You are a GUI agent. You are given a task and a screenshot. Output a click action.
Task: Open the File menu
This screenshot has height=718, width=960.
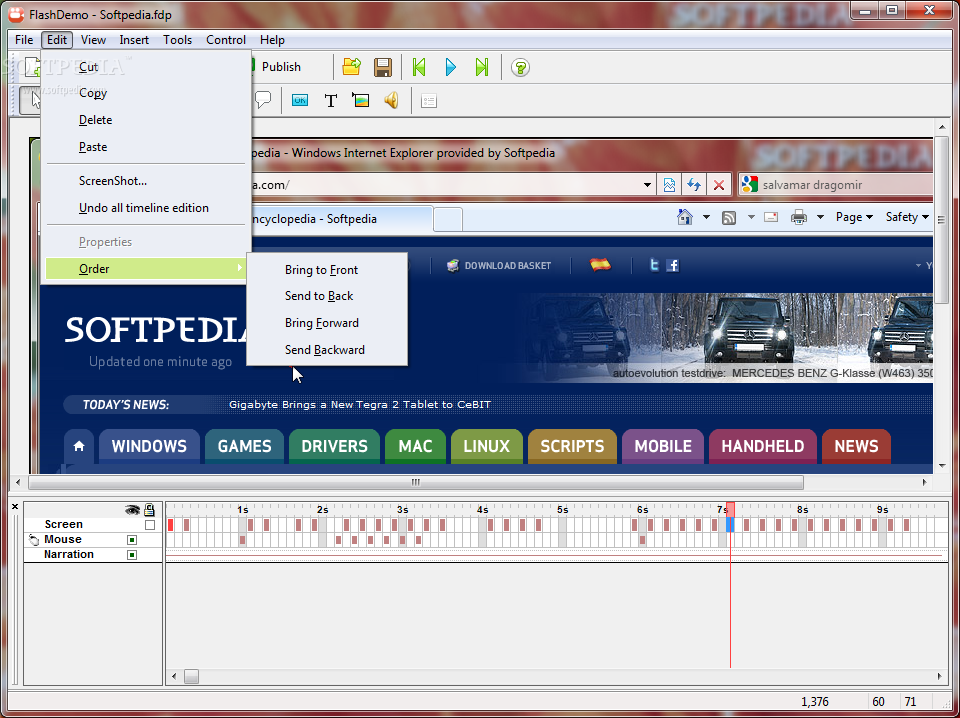coord(24,40)
